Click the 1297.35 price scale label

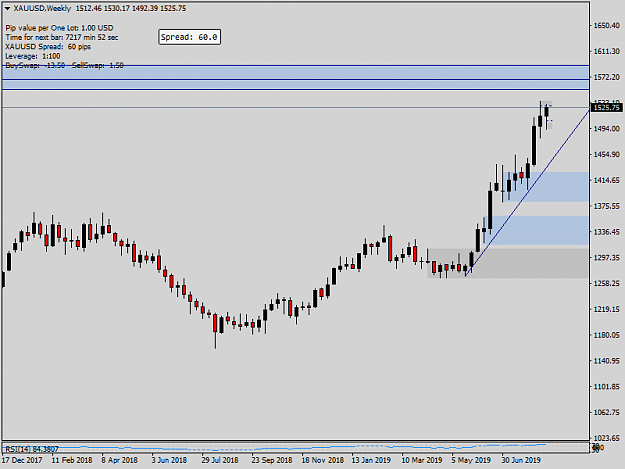[607, 258]
